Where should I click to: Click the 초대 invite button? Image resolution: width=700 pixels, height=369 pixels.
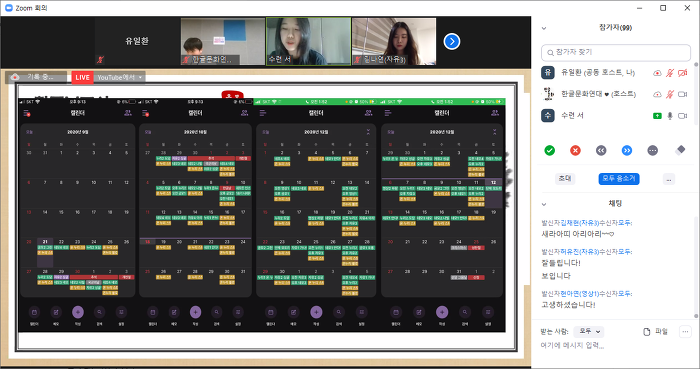(565, 178)
